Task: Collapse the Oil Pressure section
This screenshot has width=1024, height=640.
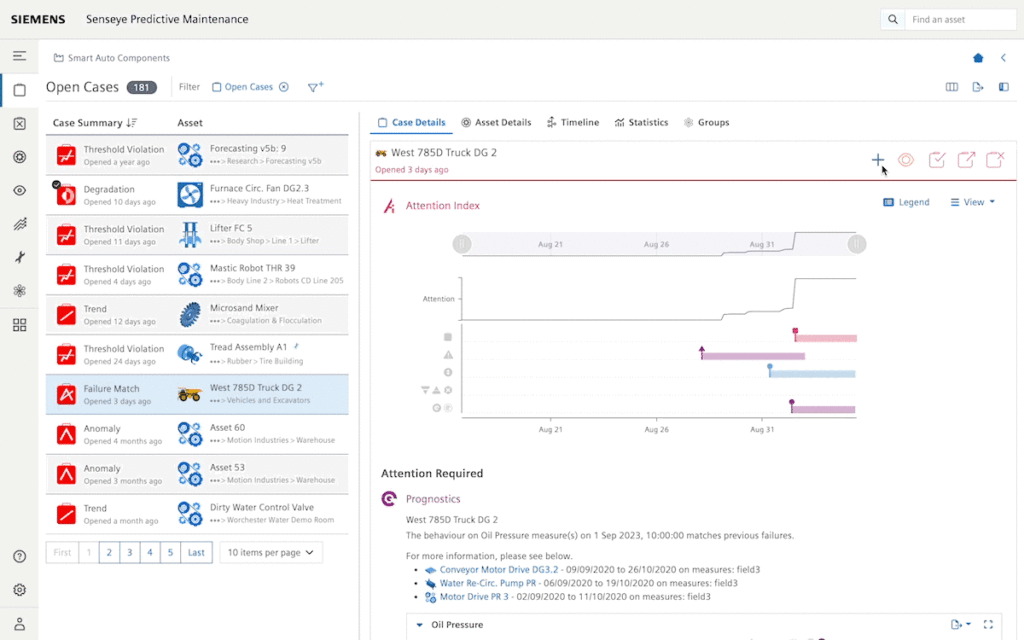Action: [x=420, y=625]
